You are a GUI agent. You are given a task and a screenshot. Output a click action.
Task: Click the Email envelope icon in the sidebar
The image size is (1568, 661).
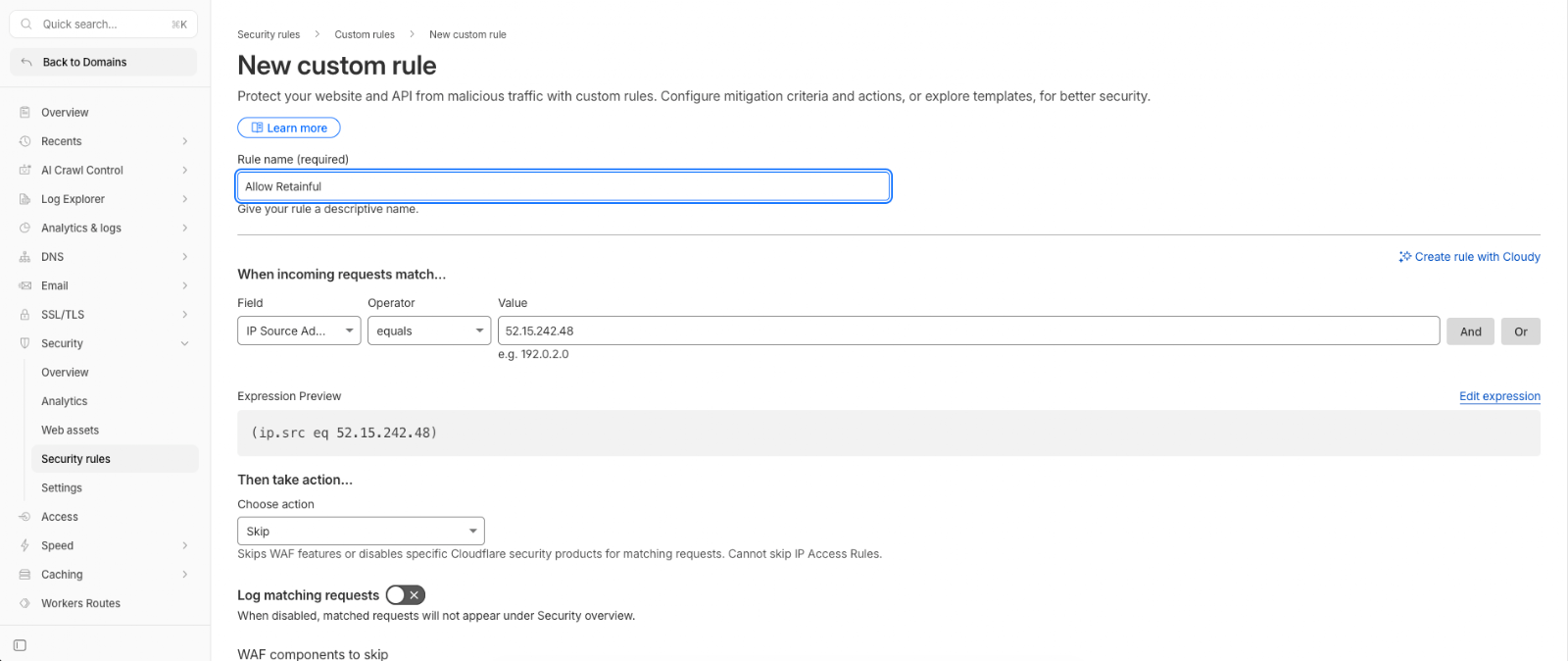coord(25,285)
